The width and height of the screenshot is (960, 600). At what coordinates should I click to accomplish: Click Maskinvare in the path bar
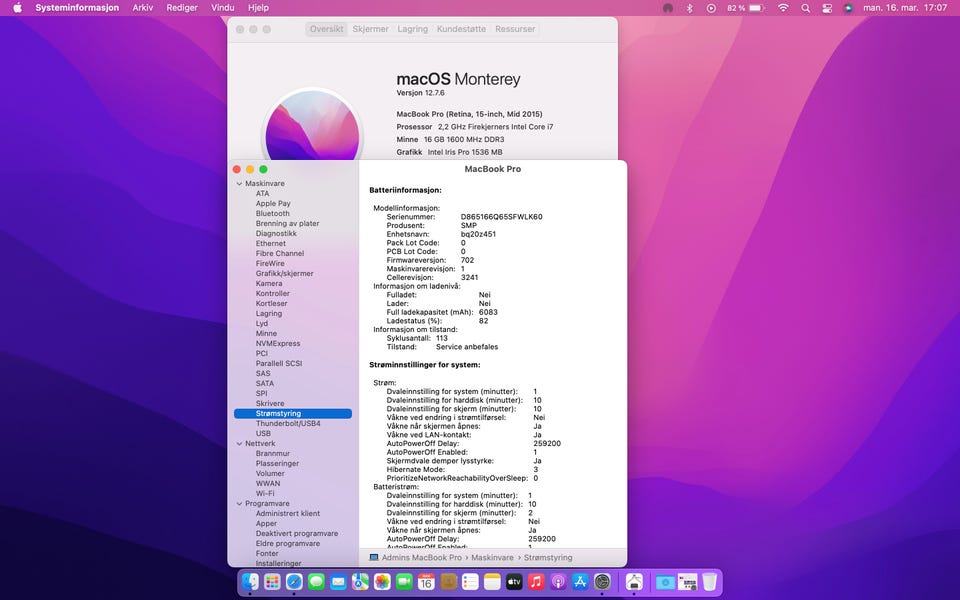pos(492,557)
